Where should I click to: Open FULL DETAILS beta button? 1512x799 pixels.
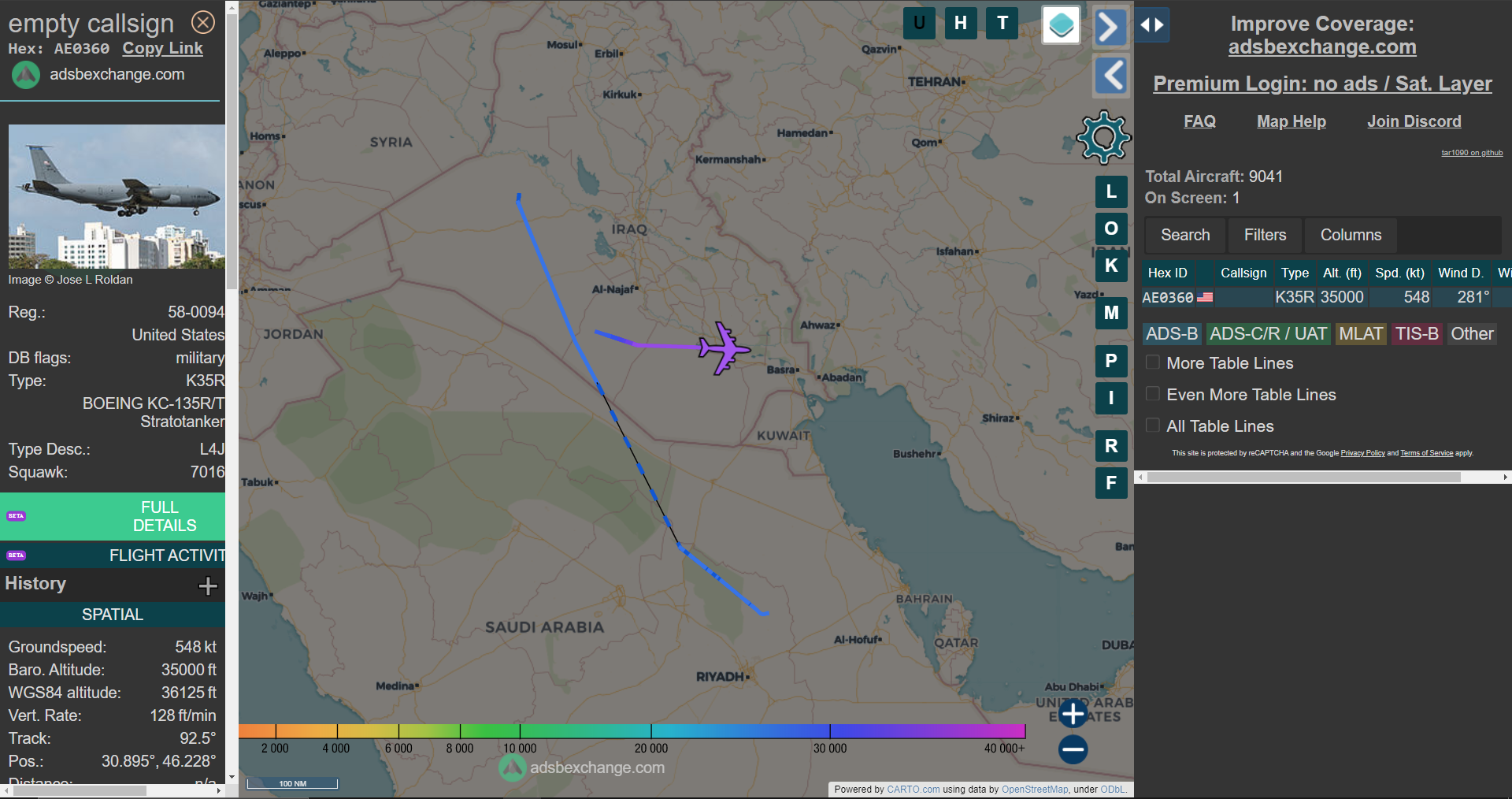[113, 516]
